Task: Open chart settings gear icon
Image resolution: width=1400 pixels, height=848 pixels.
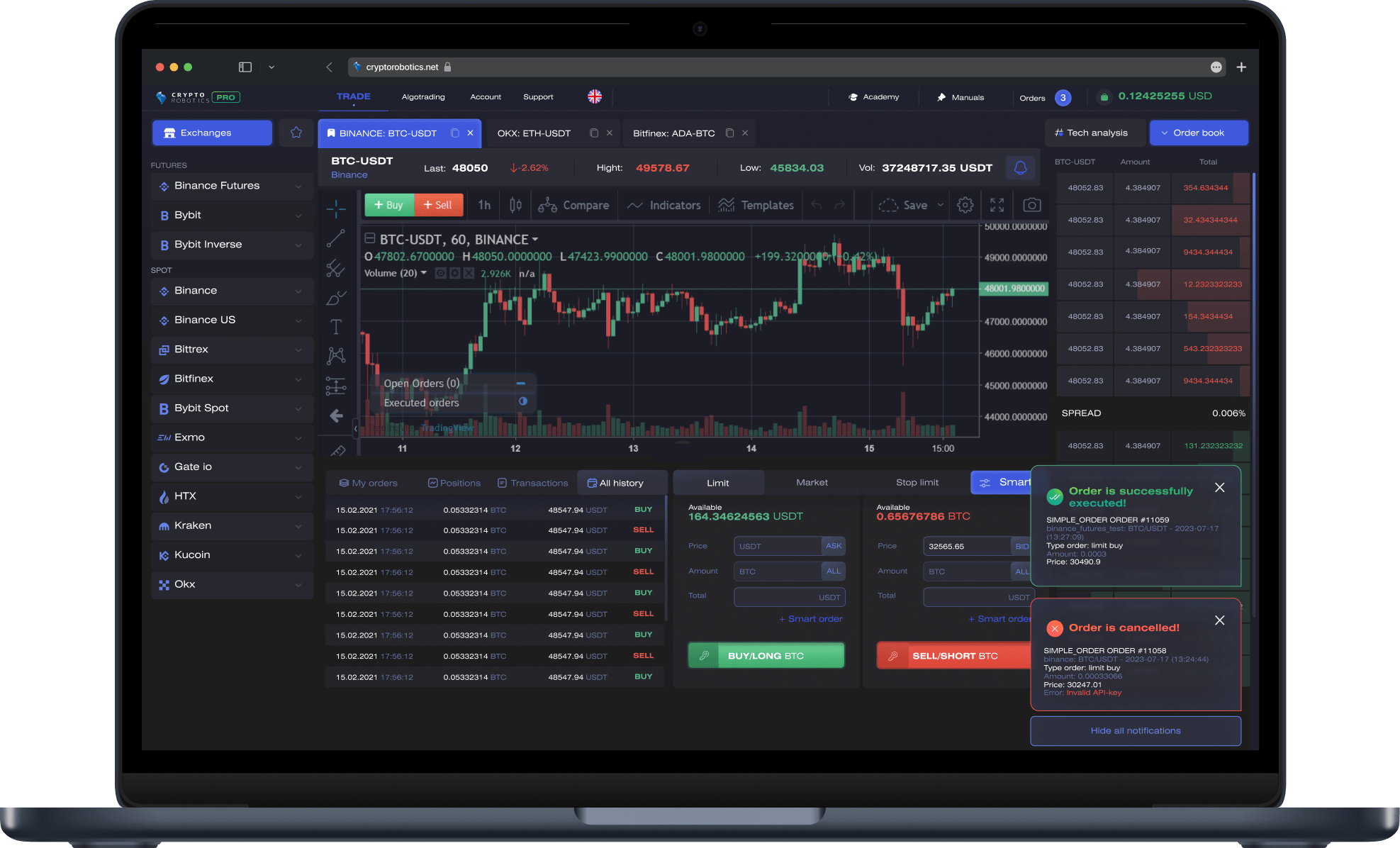Action: (x=965, y=205)
